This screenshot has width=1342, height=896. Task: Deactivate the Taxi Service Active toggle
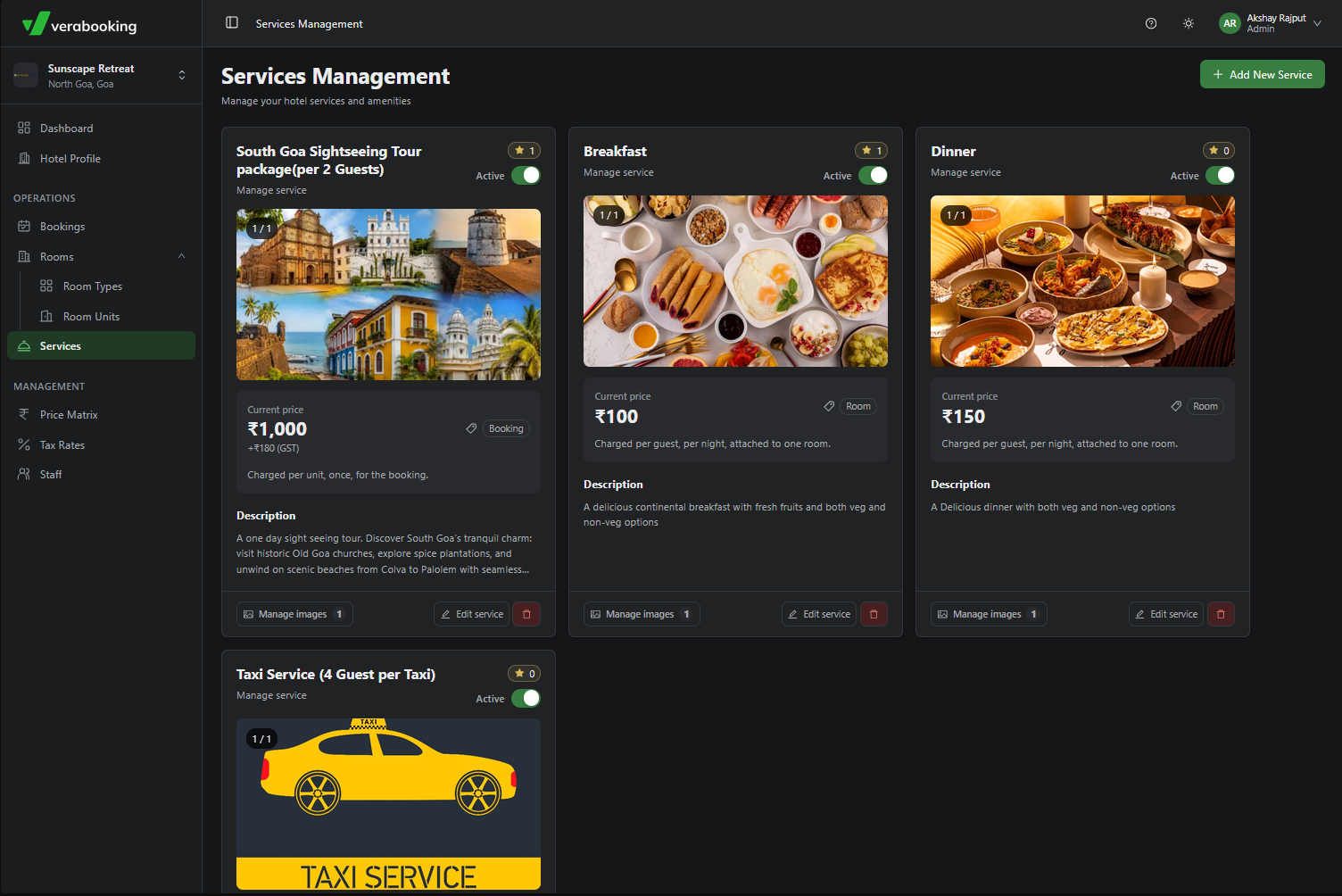click(526, 698)
